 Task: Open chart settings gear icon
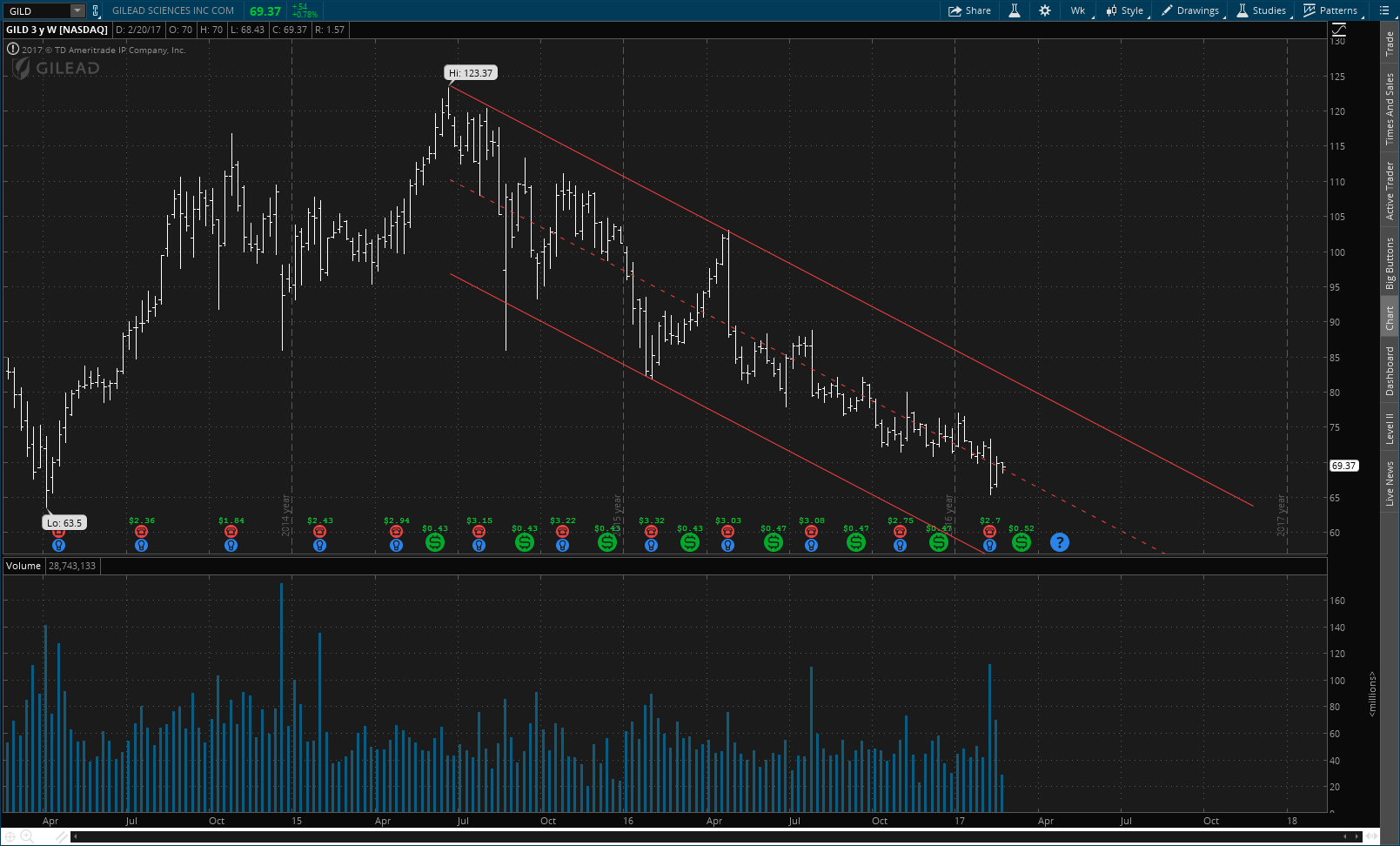click(x=1045, y=10)
